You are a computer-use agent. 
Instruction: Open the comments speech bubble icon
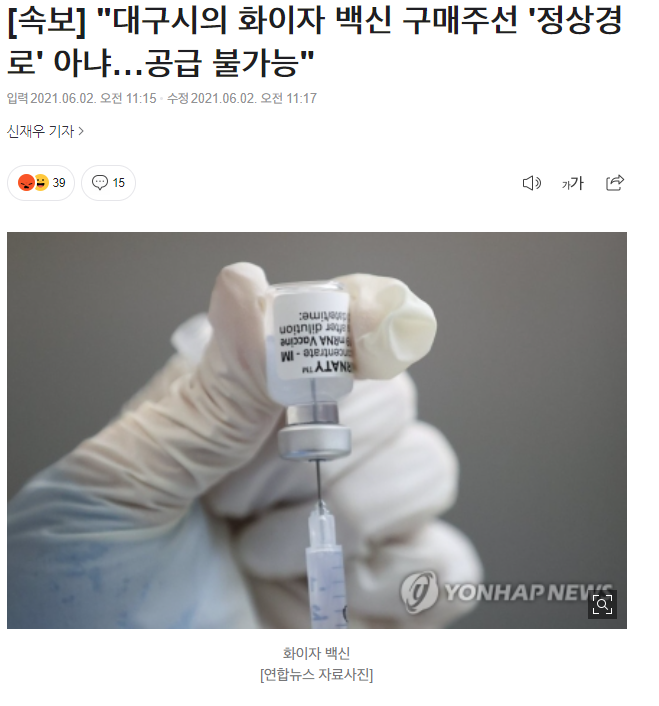100,182
